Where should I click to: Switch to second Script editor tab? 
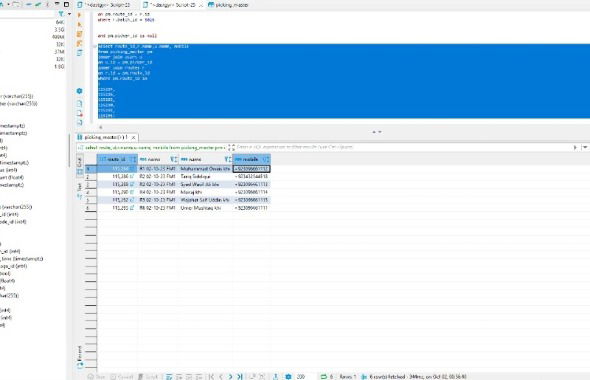(x=172, y=5)
